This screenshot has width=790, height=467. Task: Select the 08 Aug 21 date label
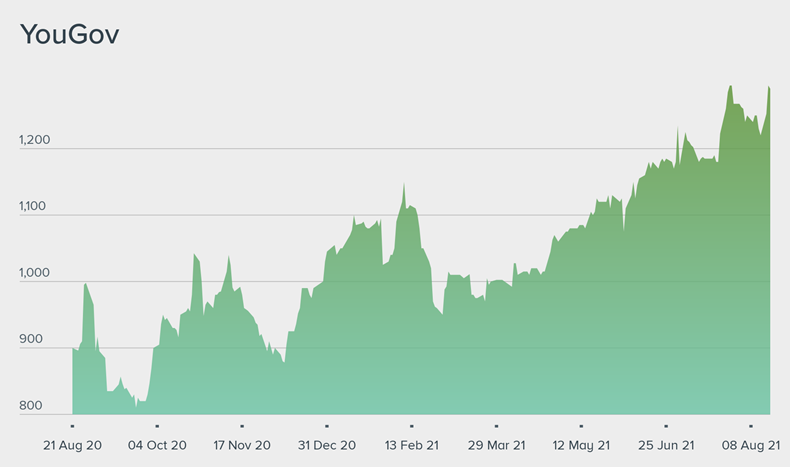(750, 445)
